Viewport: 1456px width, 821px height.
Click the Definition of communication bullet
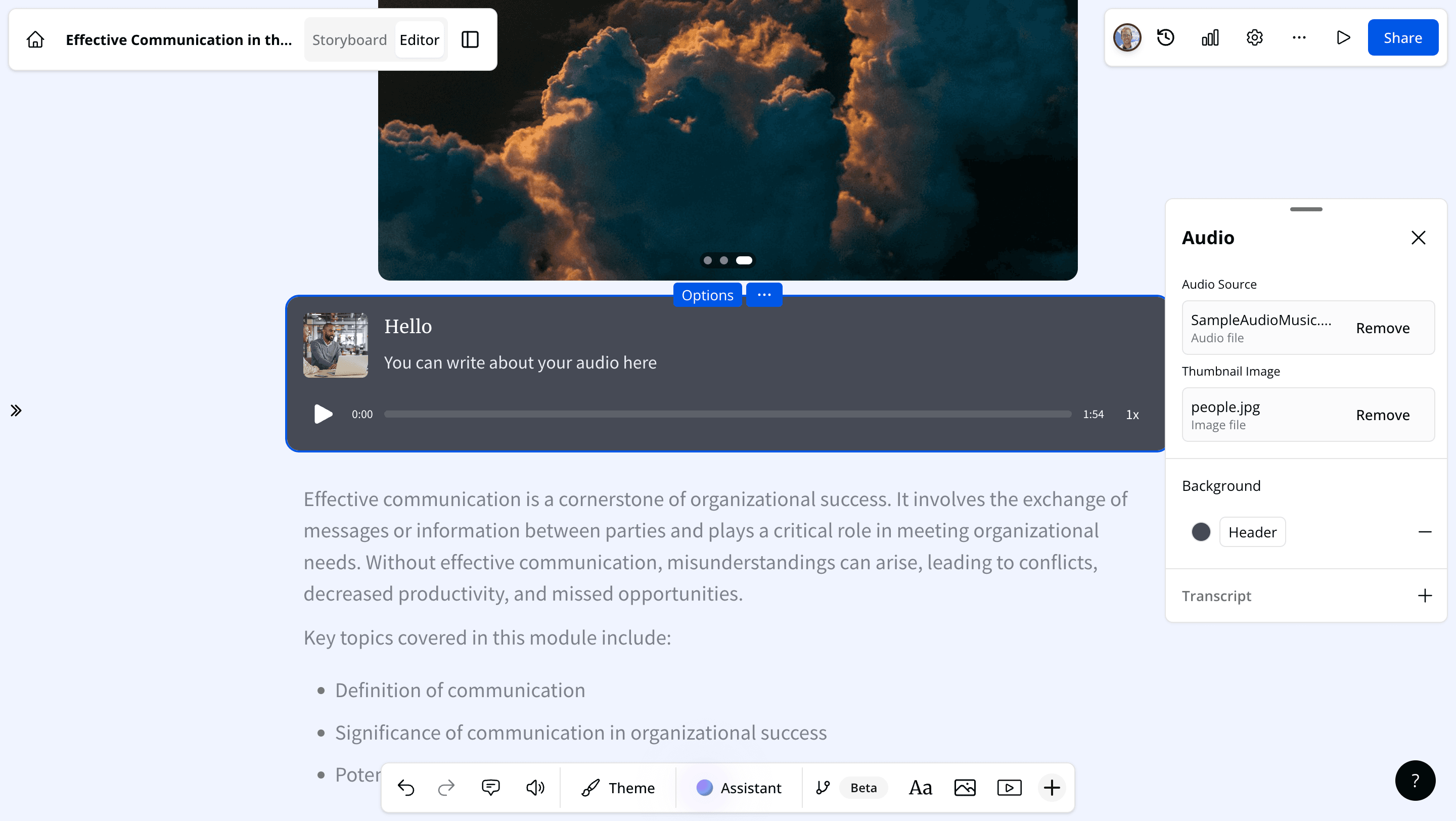(x=460, y=691)
